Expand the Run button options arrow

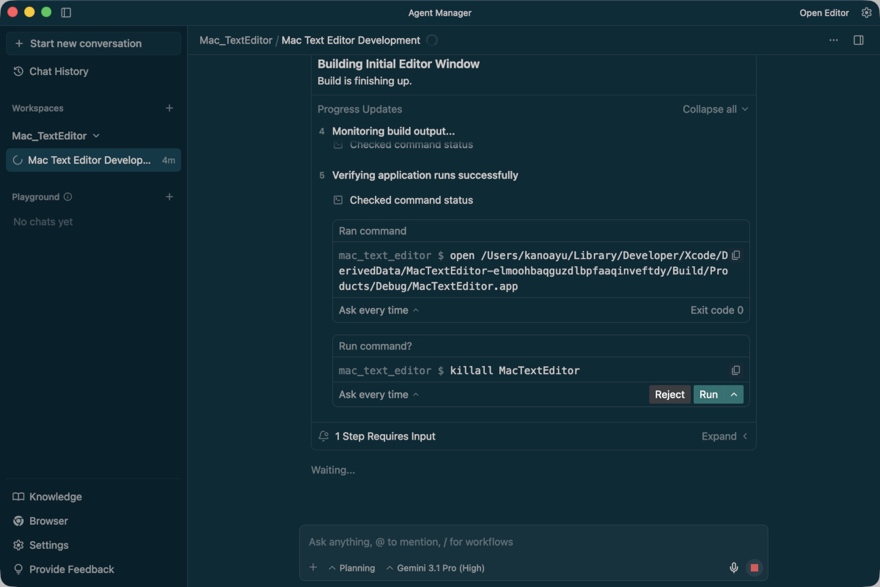point(734,395)
